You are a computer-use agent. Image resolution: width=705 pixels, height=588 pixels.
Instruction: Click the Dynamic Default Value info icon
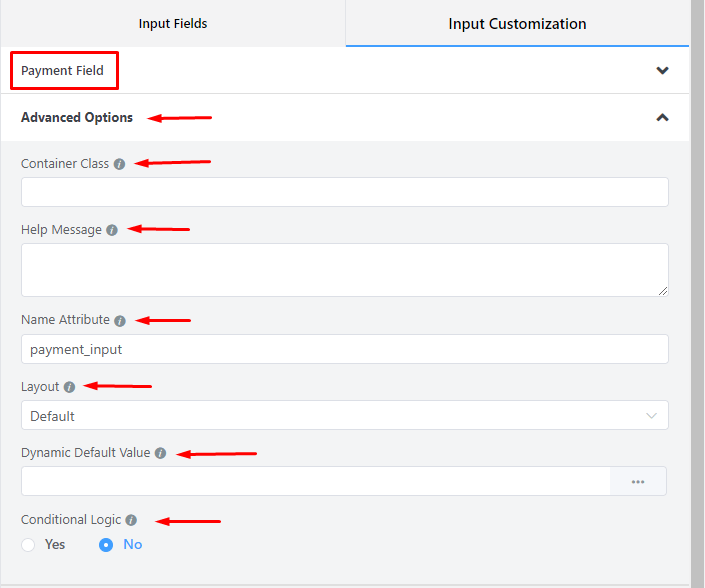[x=161, y=453]
